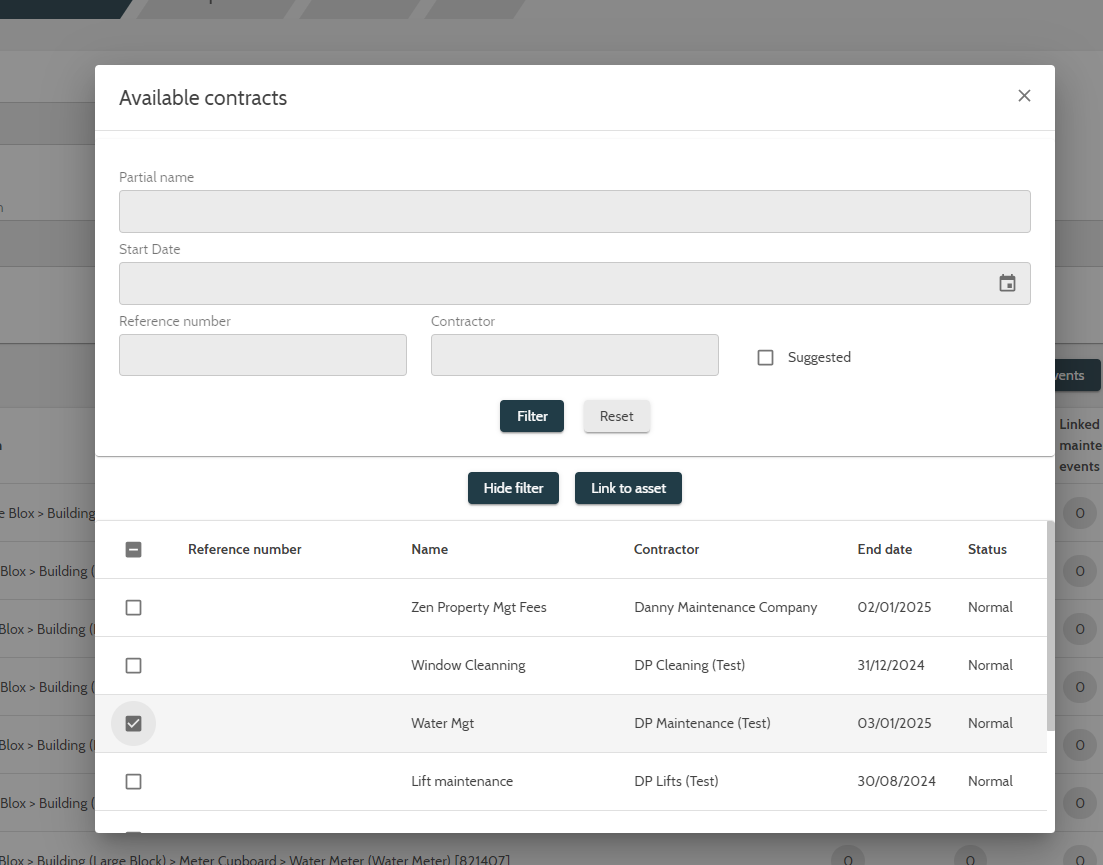Image resolution: width=1103 pixels, height=865 pixels.
Task: Sort contracts by the End date column
Action: (x=884, y=549)
